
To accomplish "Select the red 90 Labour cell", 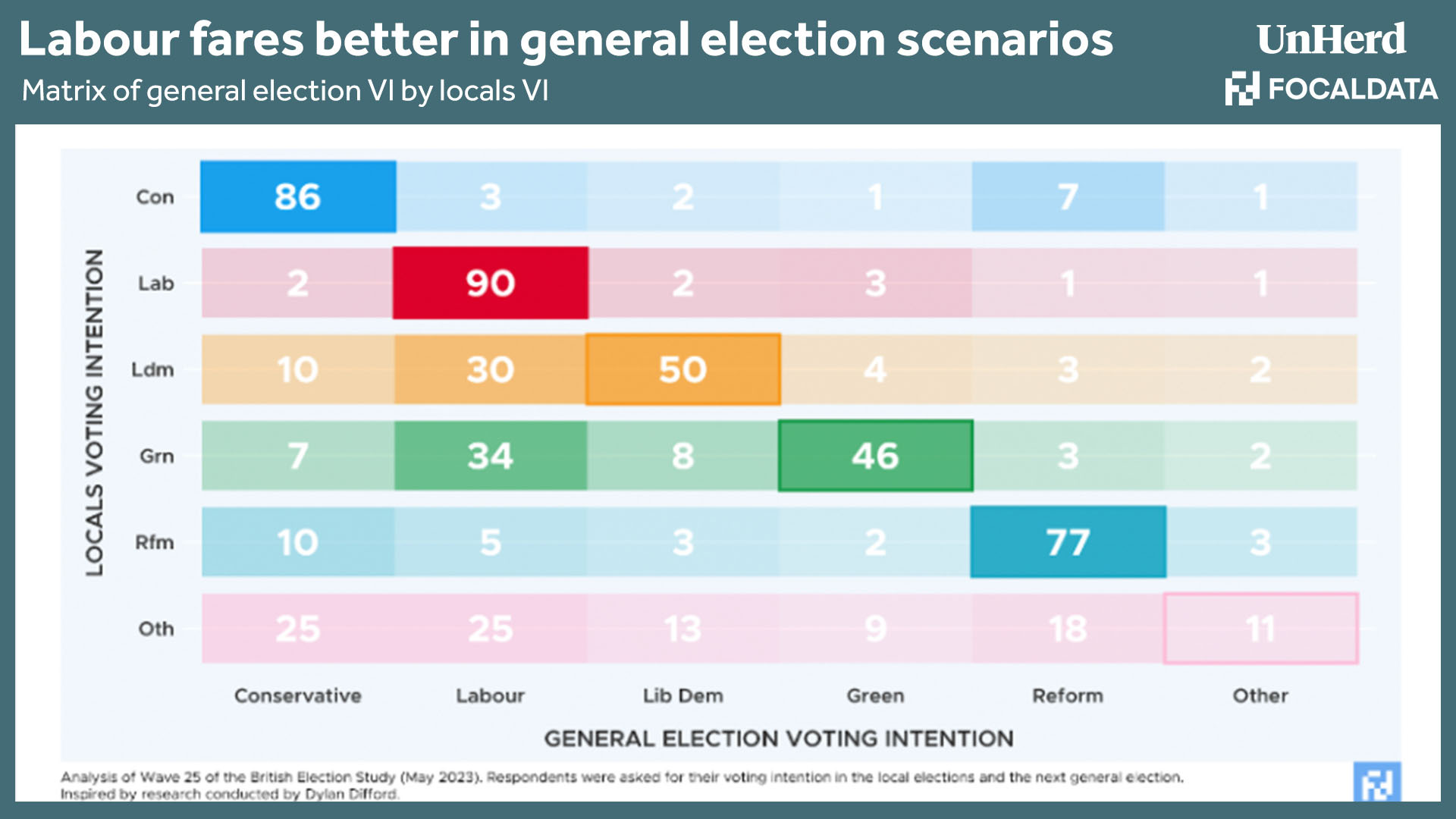I will click(x=491, y=283).
